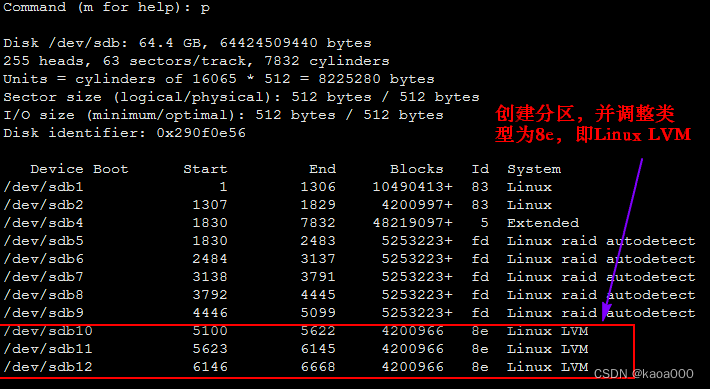Click the Start value 3138
The height and width of the screenshot is (389, 710).
(x=210, y=277)
